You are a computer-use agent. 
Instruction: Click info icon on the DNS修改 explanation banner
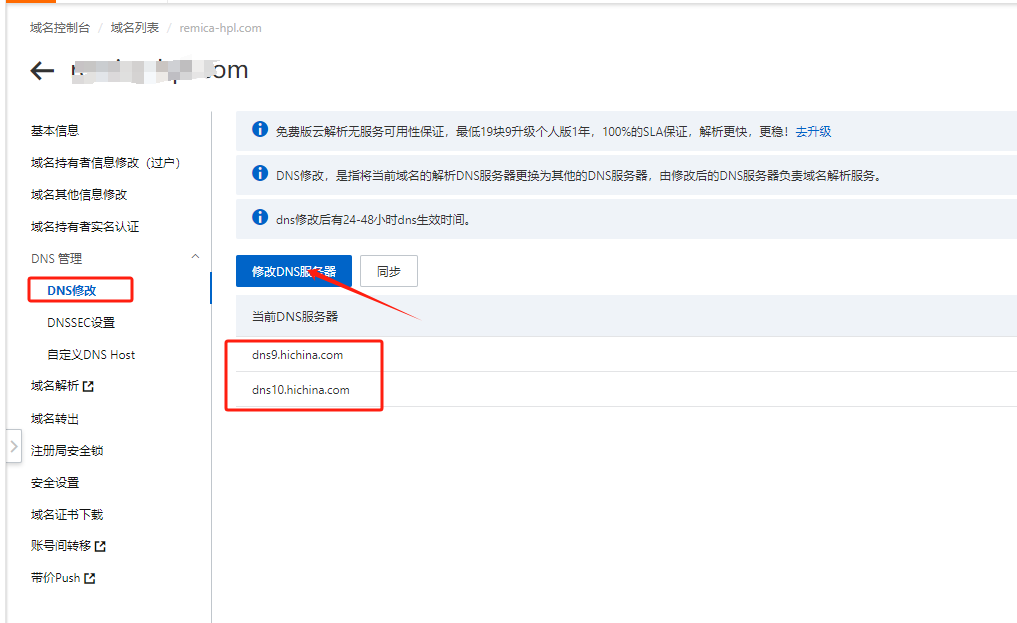pos(260,174)
